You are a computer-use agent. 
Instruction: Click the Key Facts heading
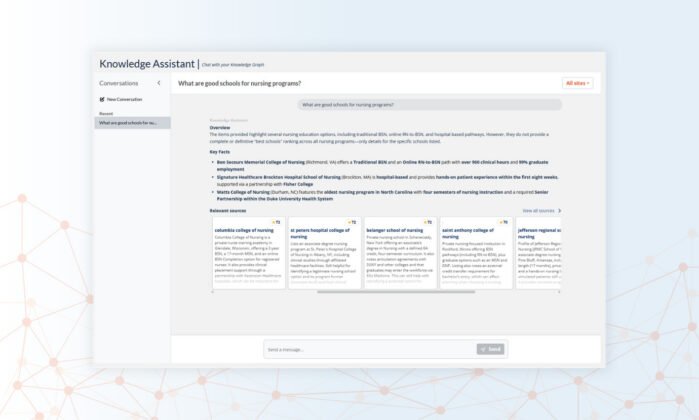[x=220, y=152]
